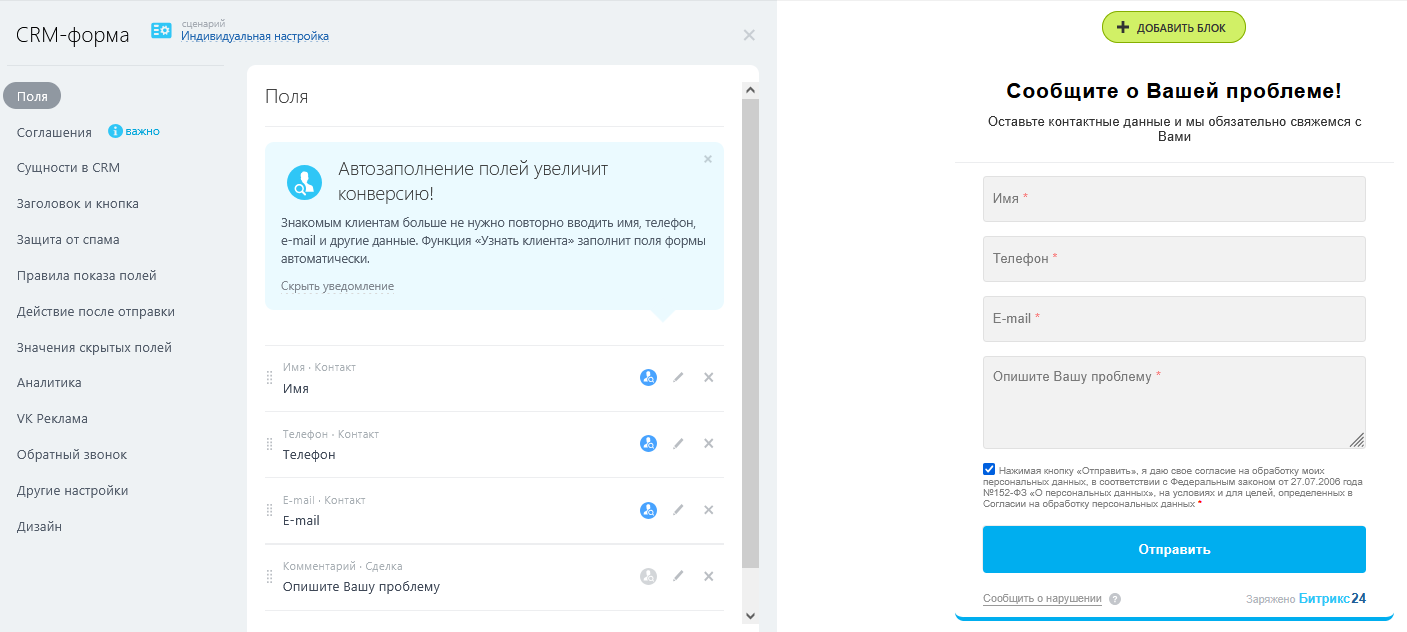The height and width of the screenshot is (632, 1407).
Task: Switch to Дизайн settings section
Action: click(39, 527)
